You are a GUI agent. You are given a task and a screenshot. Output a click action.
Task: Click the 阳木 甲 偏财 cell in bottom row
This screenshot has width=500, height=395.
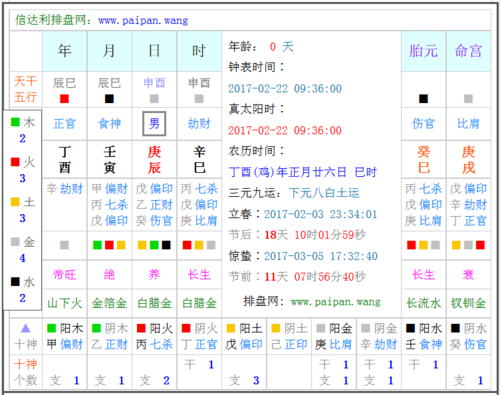coord(65,336)
